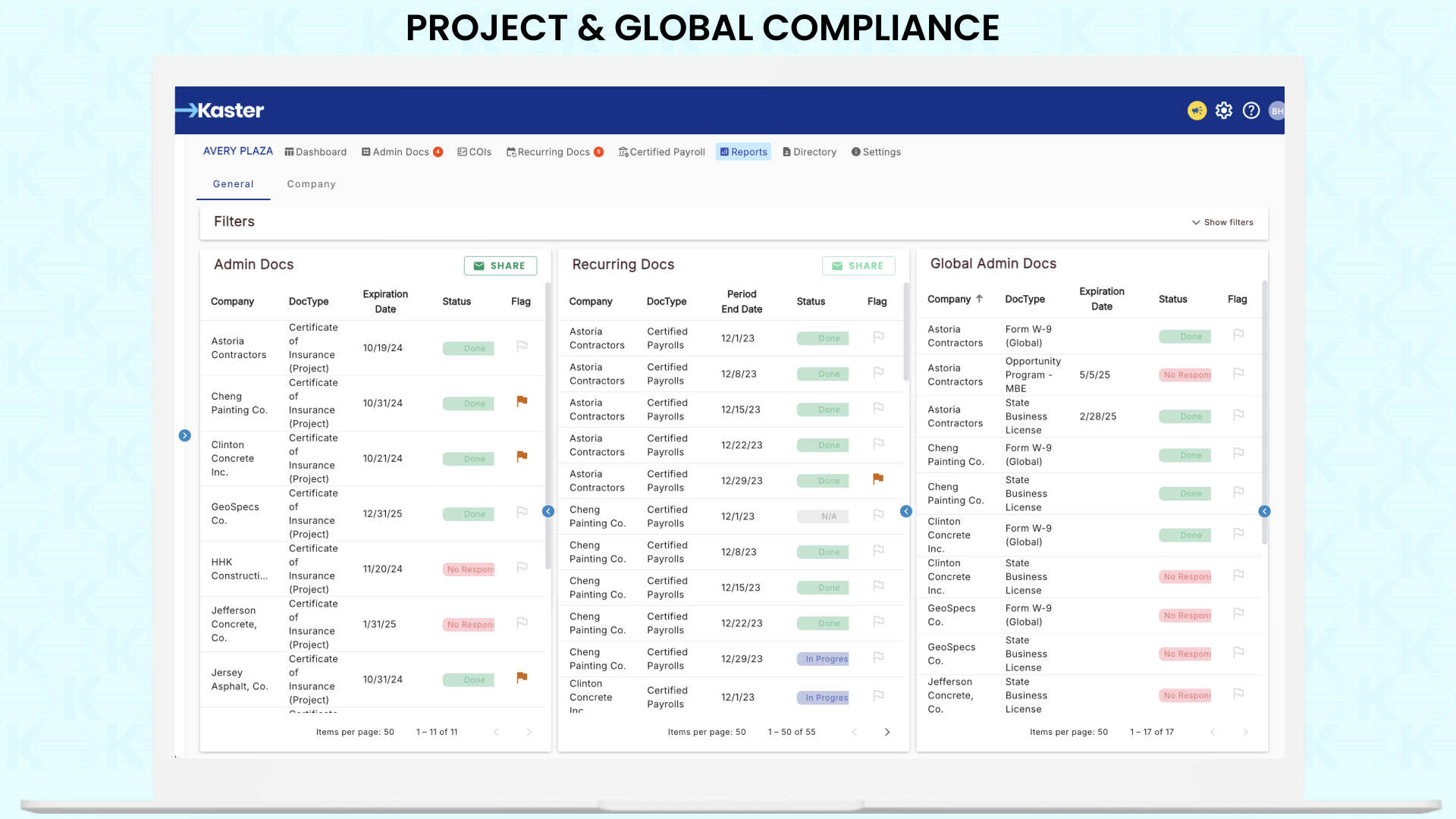
Task: Open the settings gear in header
Action: pyautogui.click(x=1224, y=111)
